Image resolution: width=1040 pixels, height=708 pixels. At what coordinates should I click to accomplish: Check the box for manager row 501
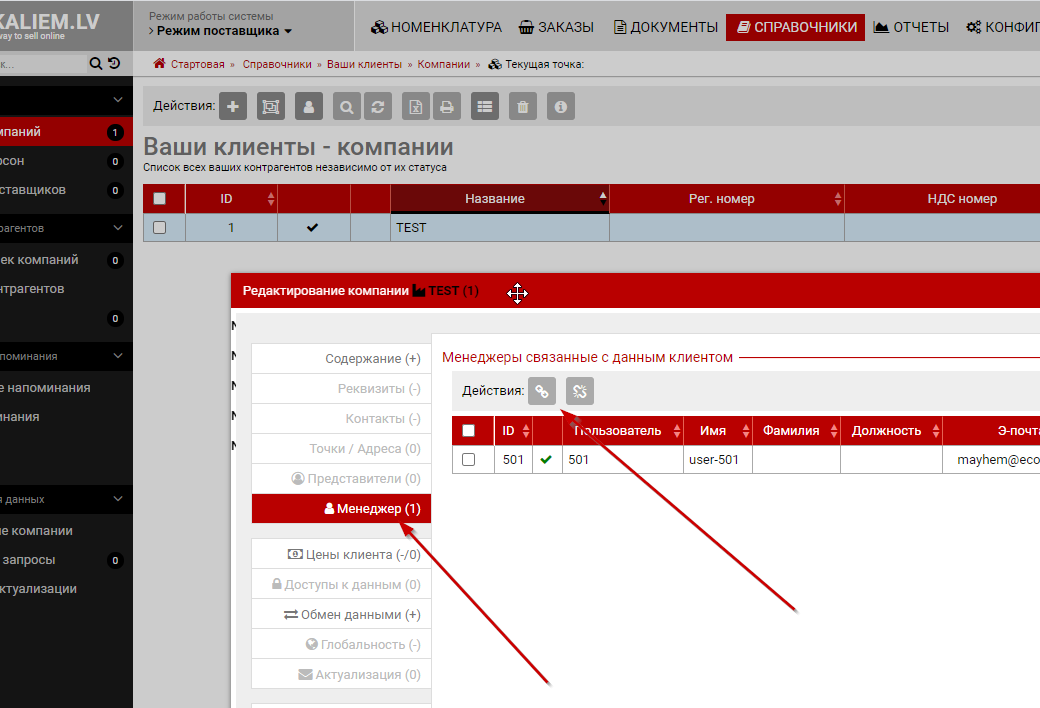coord(468,460)
